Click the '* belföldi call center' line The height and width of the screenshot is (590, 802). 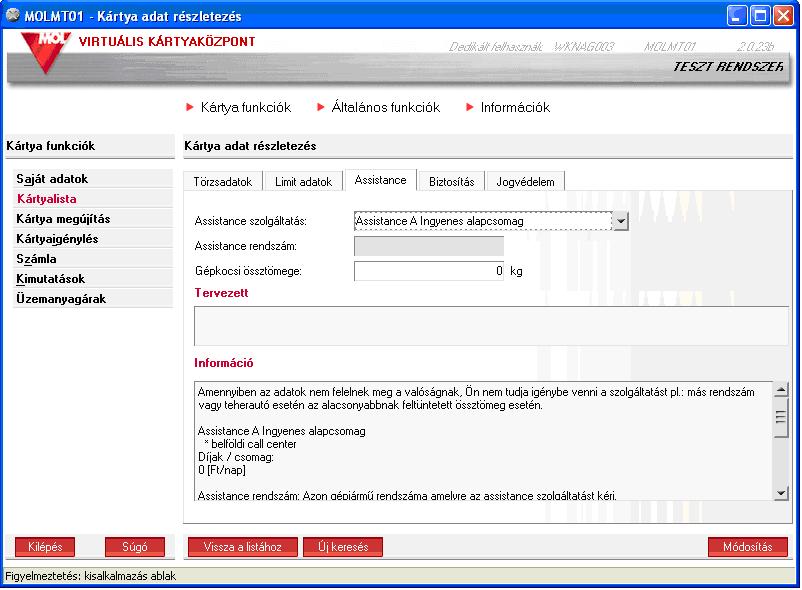[250, 444]
